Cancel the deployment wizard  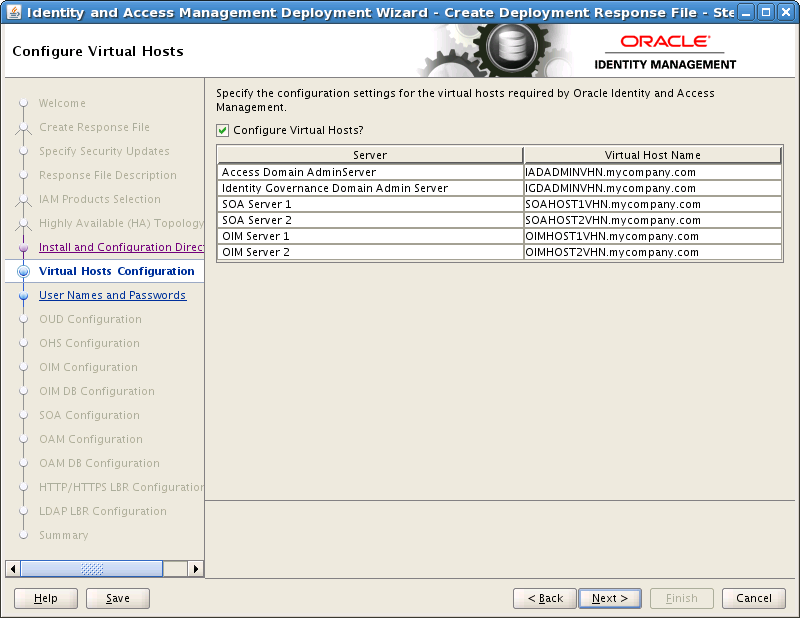(753, 599)
